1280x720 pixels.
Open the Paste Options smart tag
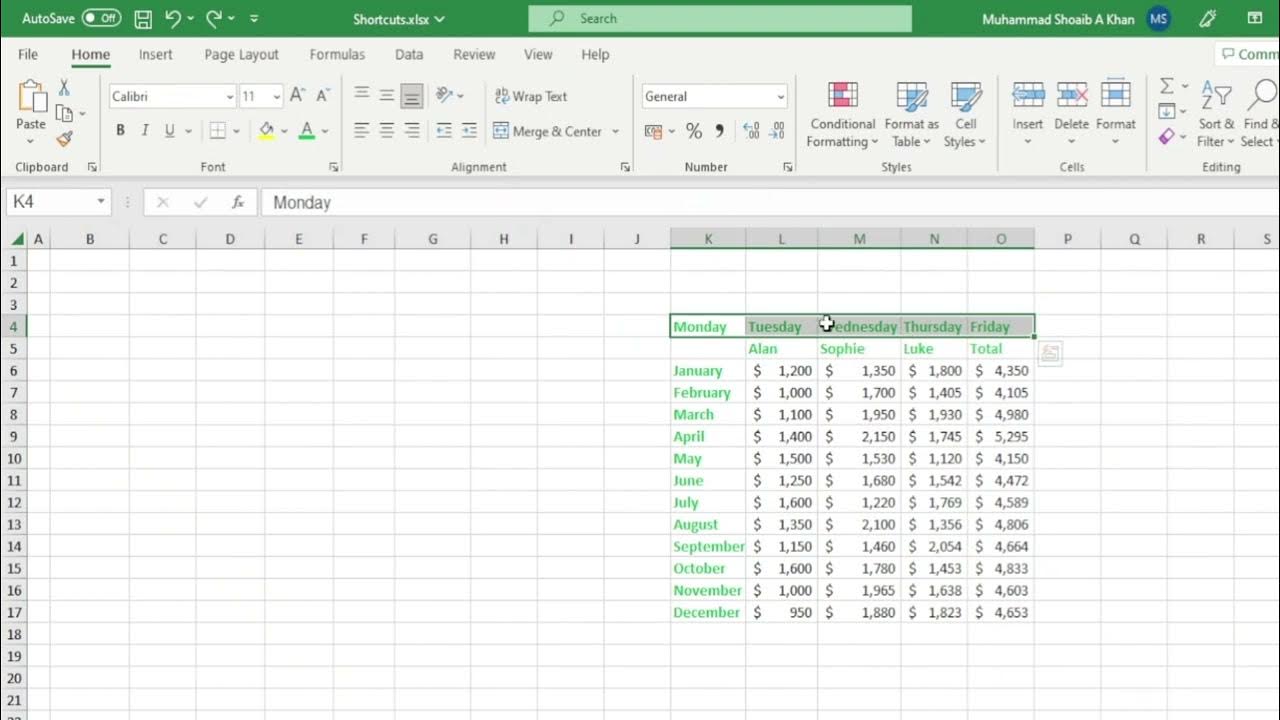pyautogui.click(x=1050, y=352)
